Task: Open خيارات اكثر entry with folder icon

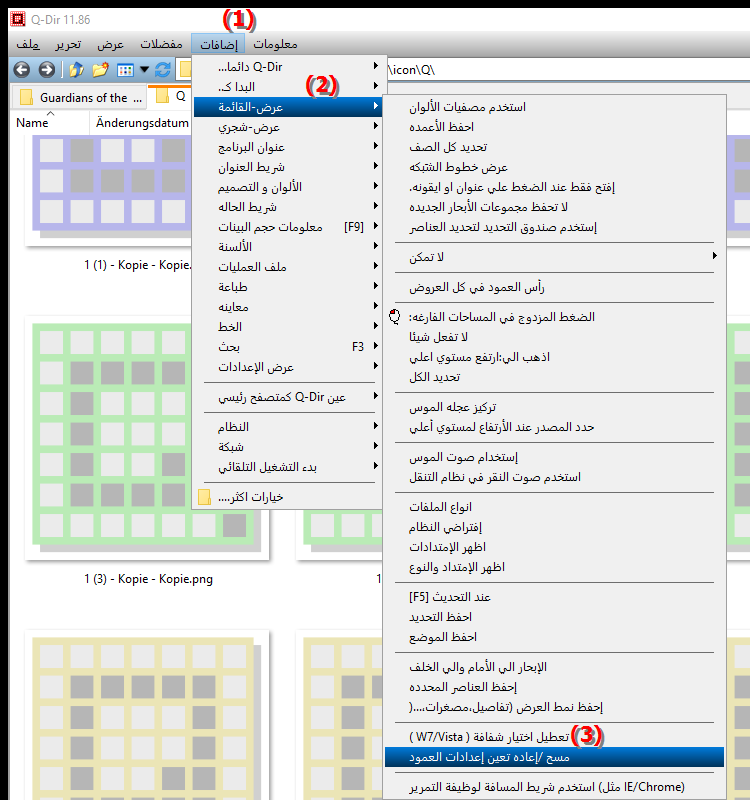Action: [250, 497]
